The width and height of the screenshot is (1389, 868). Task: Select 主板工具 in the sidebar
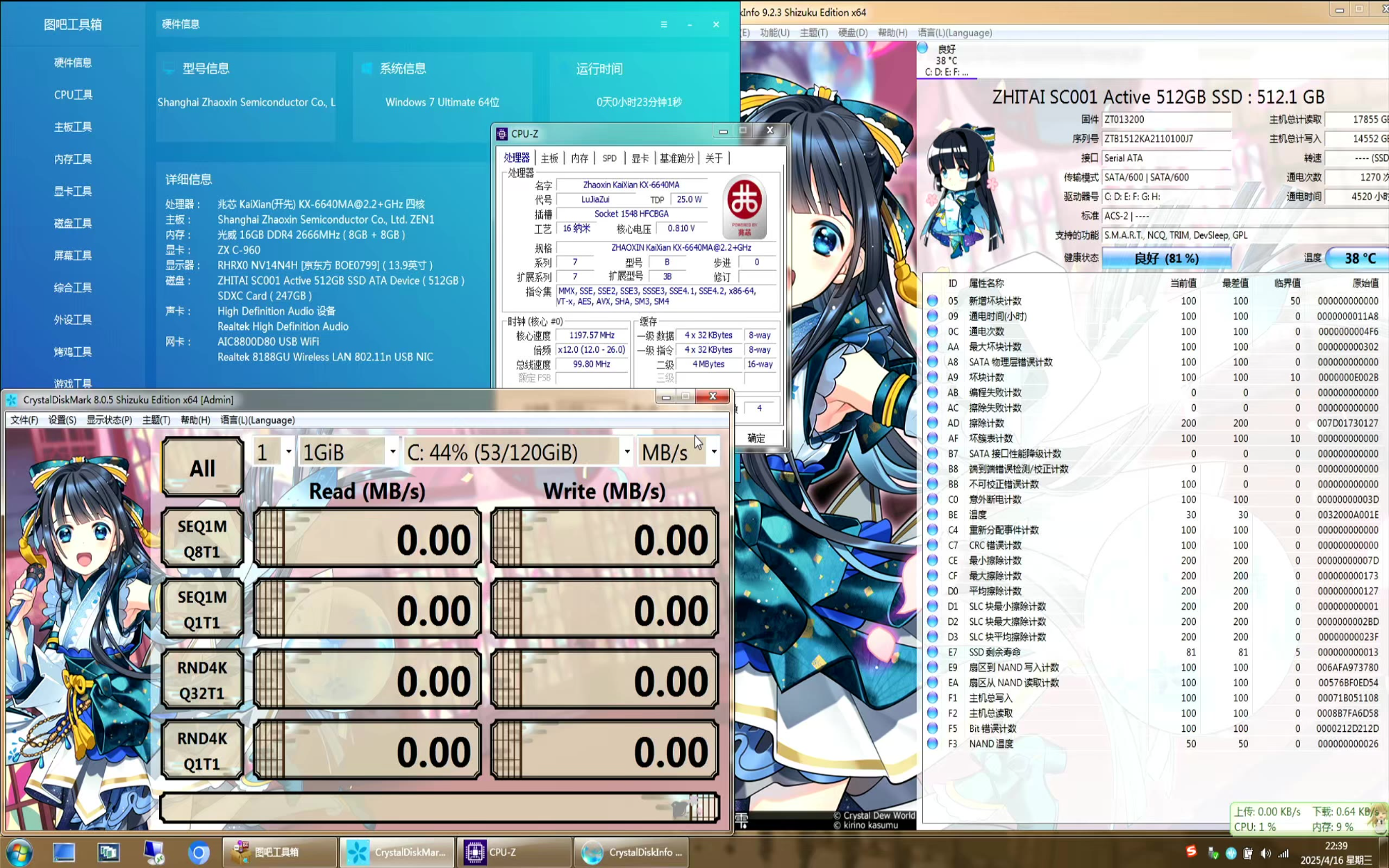(73, 126)
